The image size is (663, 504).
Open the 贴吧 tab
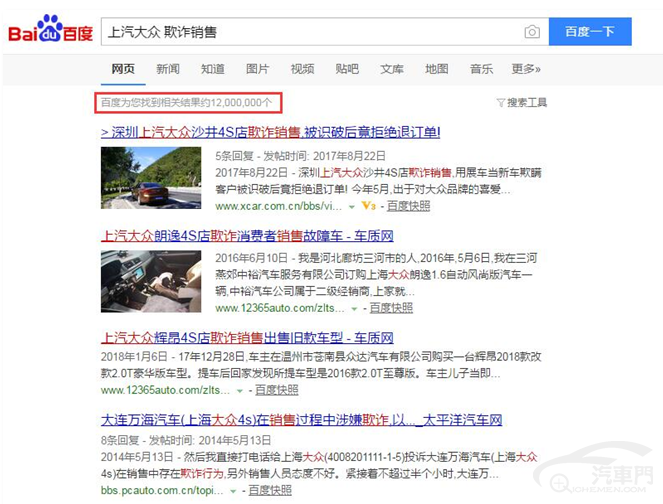347,69
